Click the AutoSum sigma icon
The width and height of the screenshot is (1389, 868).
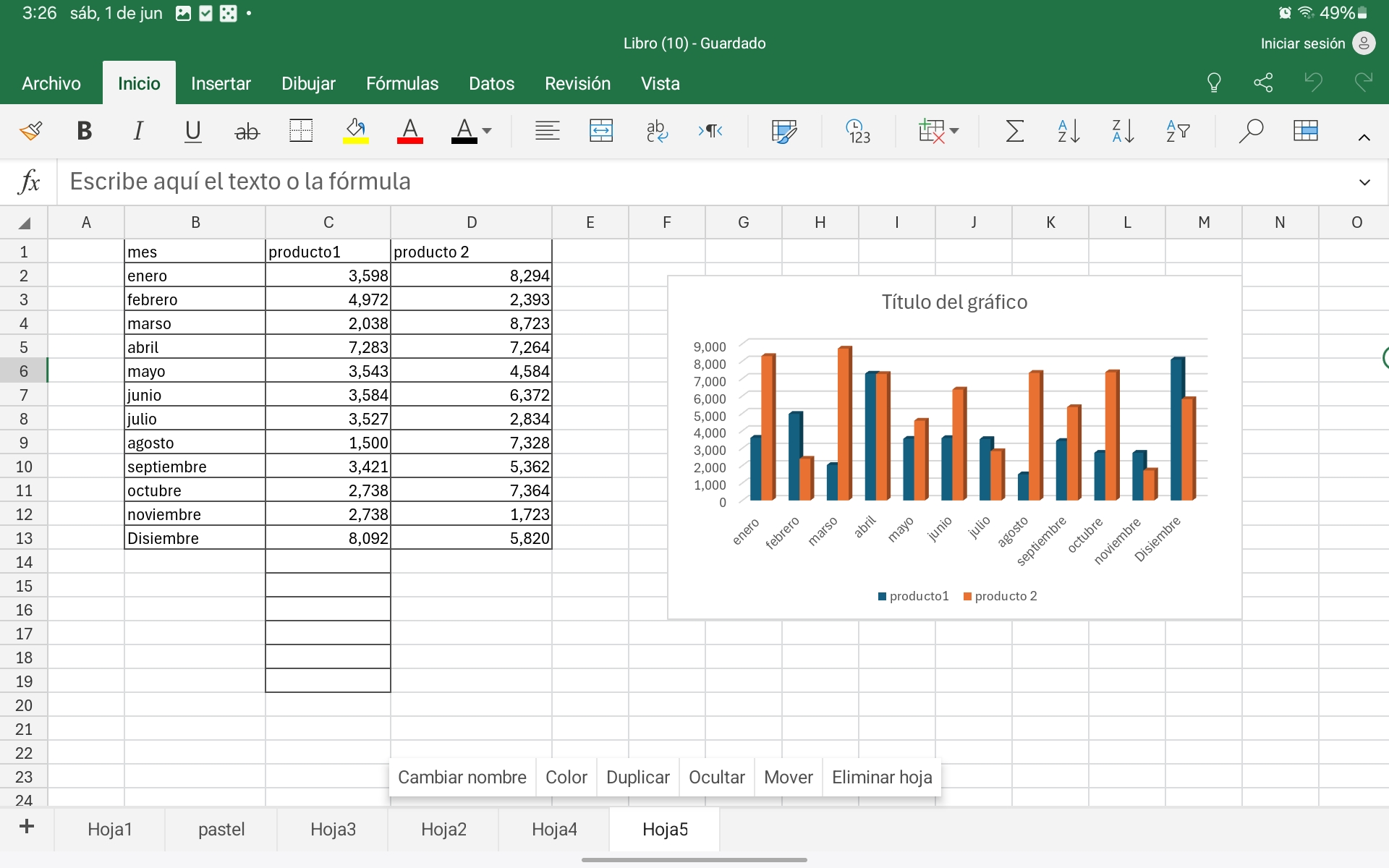click(x=1015, y=131)
